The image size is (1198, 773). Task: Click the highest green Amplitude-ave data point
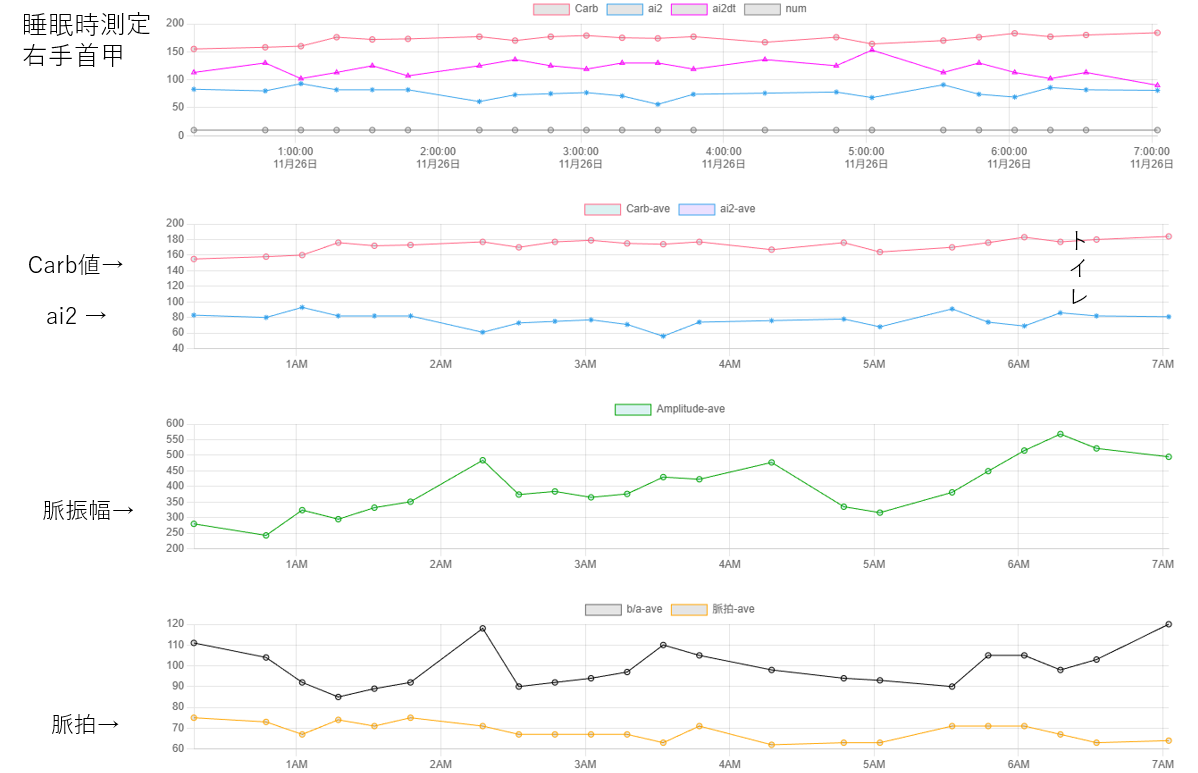pos(1060,434)
